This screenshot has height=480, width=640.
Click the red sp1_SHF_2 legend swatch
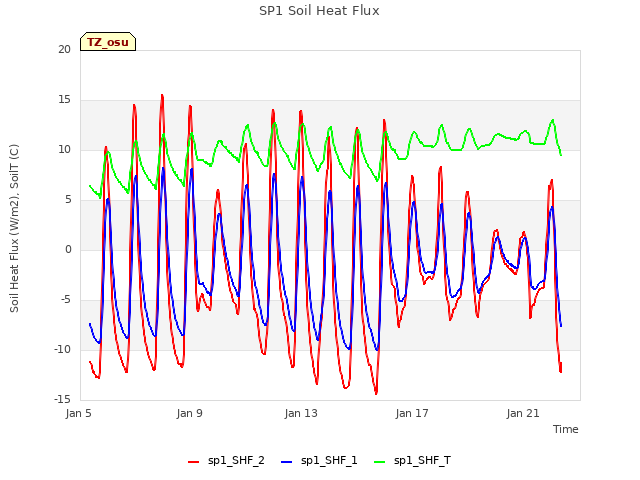click(193, 462)
